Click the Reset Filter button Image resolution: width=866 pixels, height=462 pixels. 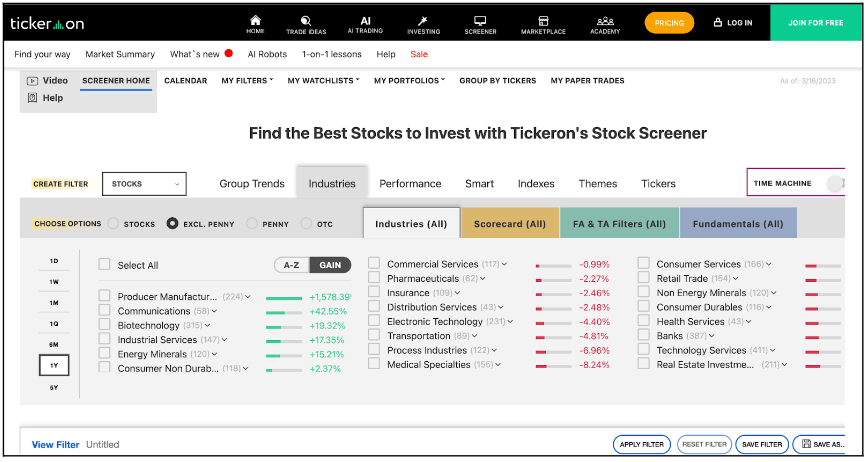704,444
